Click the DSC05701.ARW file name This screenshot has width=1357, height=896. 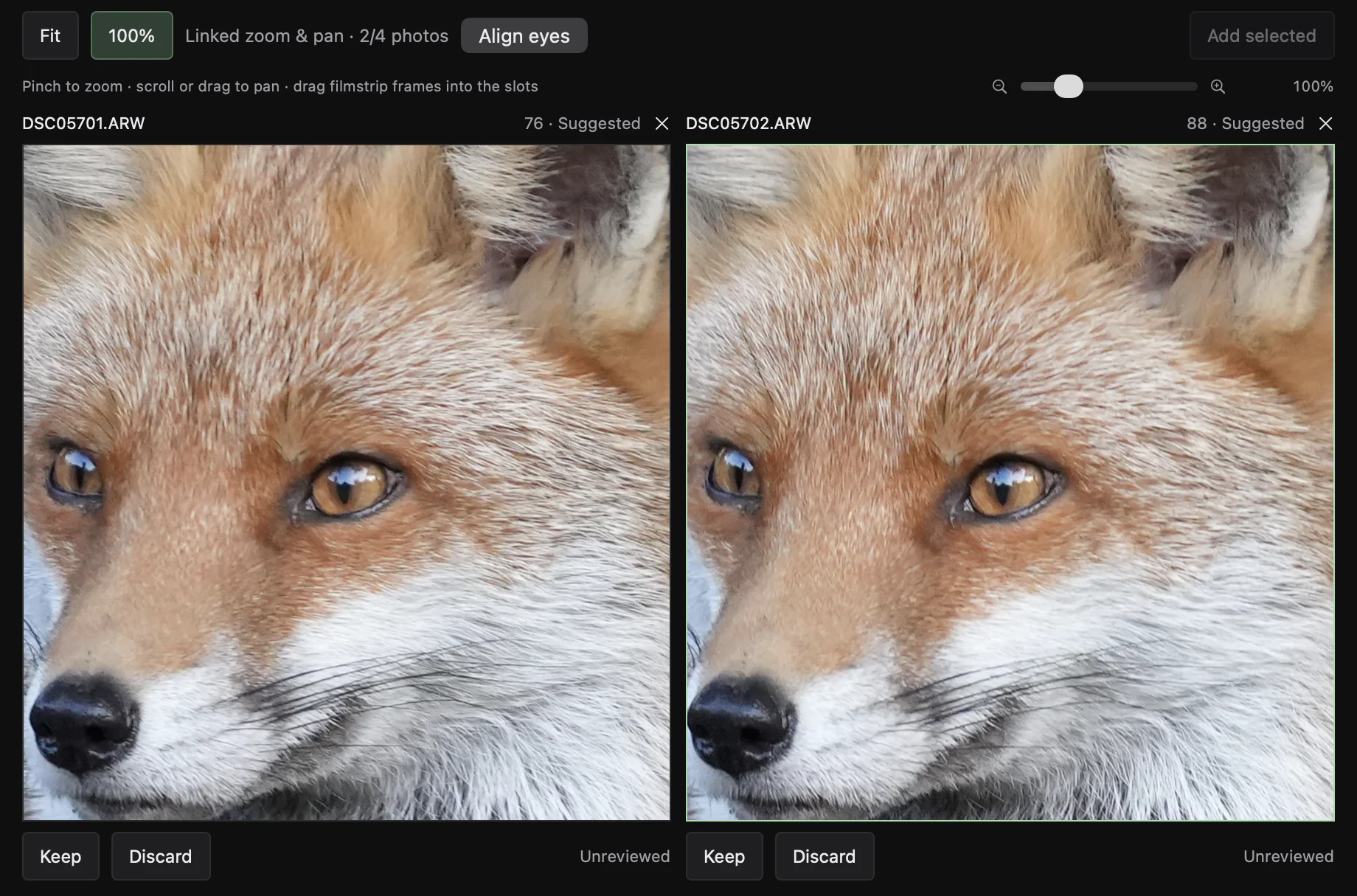(83, 123)
